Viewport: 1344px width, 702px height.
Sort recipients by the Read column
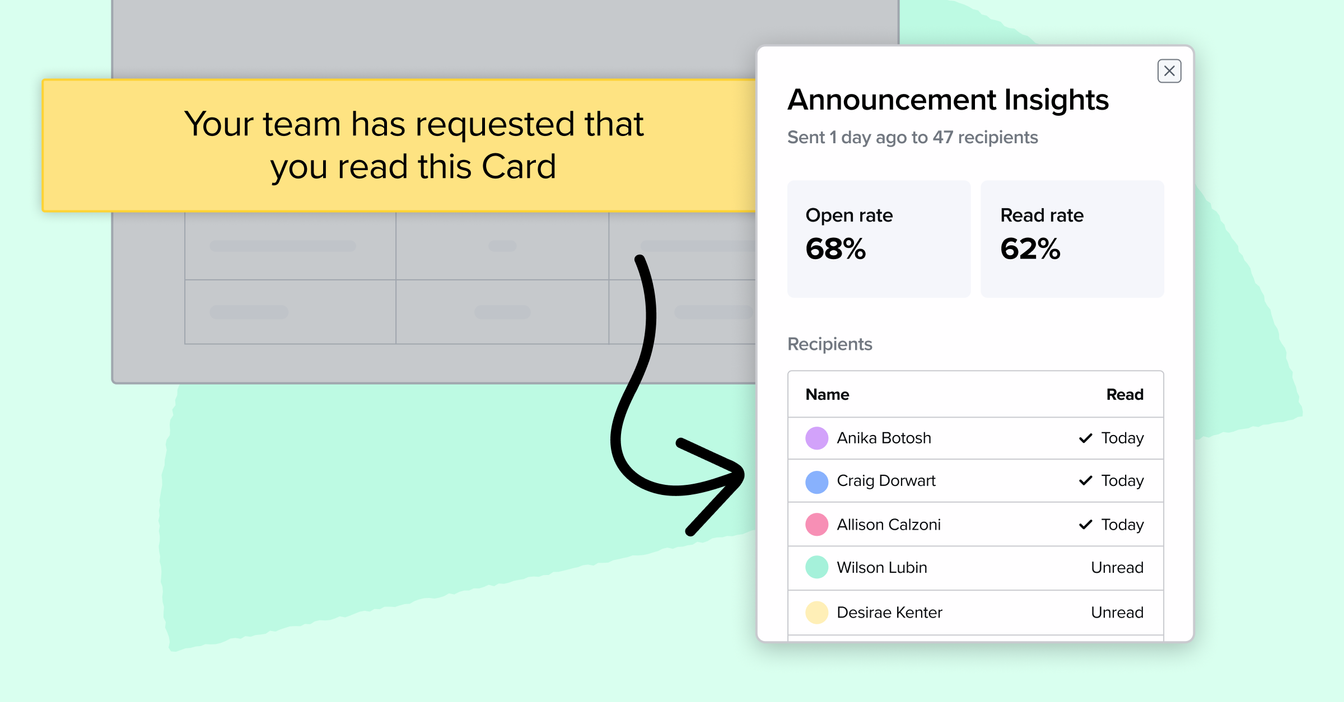pyautogui.click(x=1125, y=394)
